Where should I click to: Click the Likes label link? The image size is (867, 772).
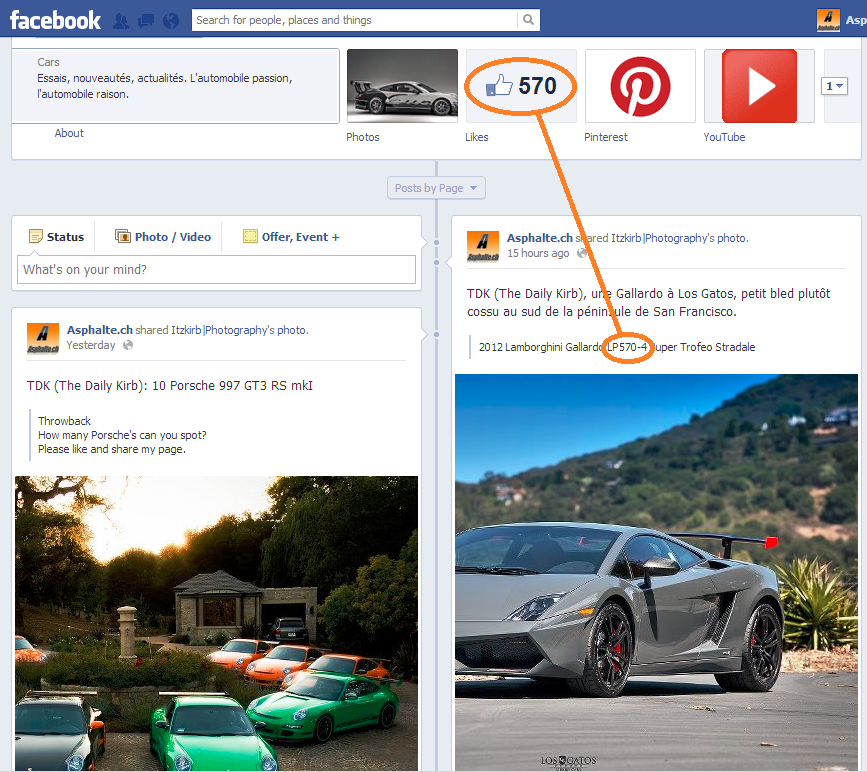477,137
